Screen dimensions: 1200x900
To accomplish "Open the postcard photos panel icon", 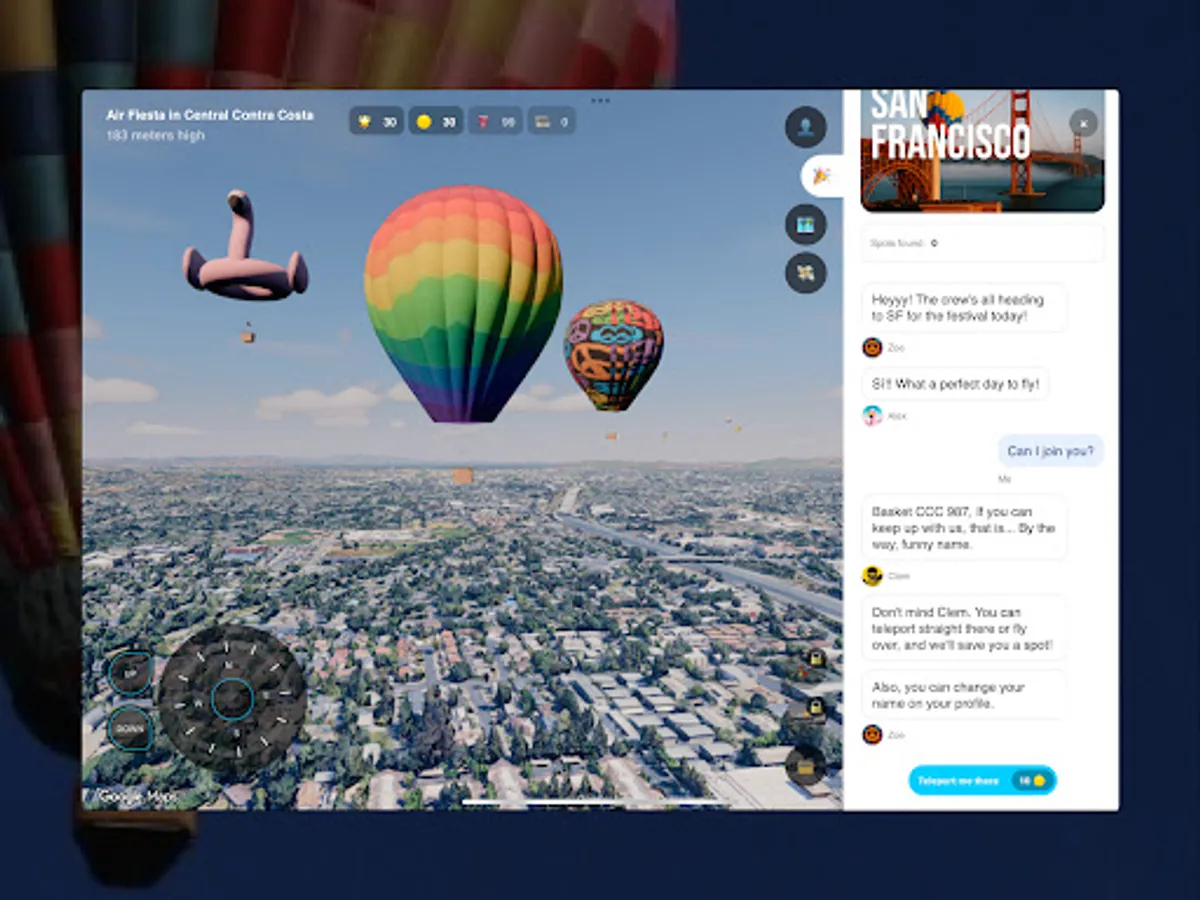I will 806,226.
